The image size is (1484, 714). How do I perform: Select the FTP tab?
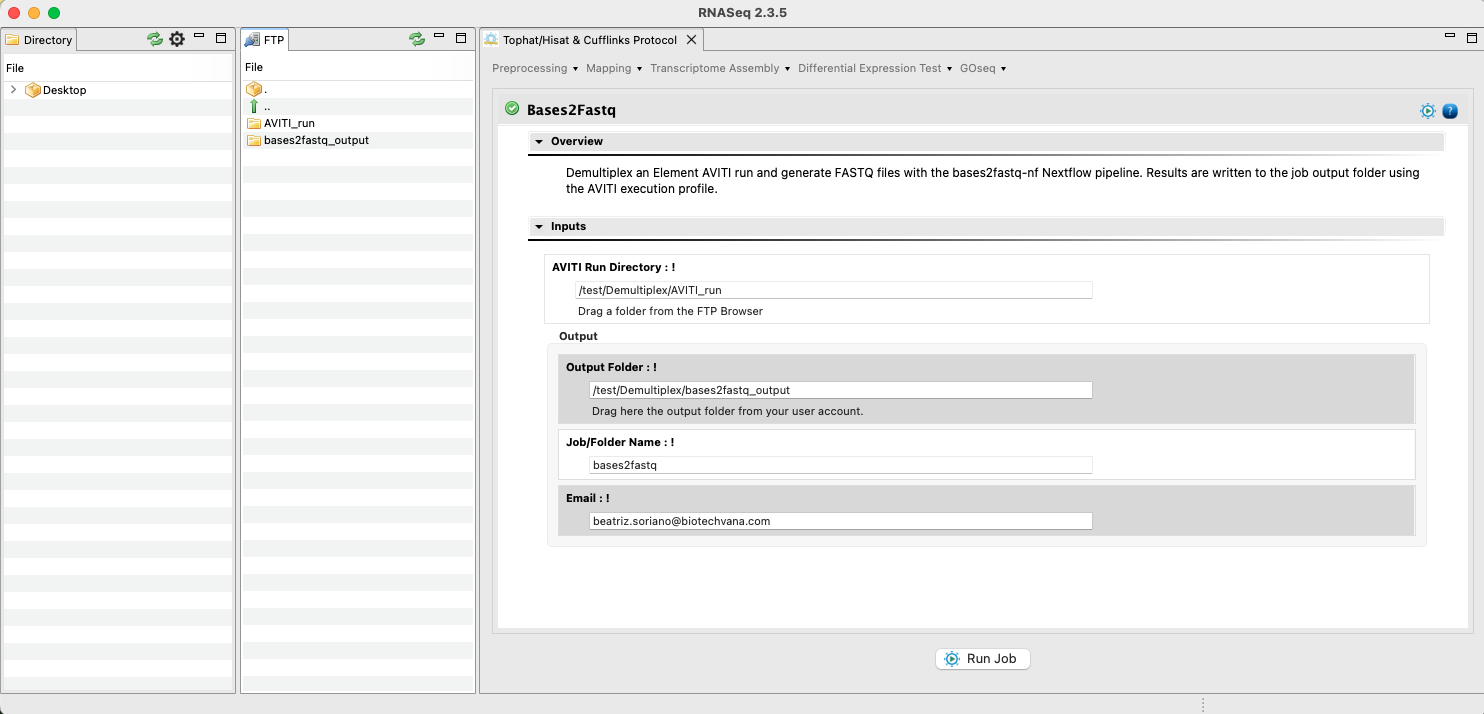266,40
